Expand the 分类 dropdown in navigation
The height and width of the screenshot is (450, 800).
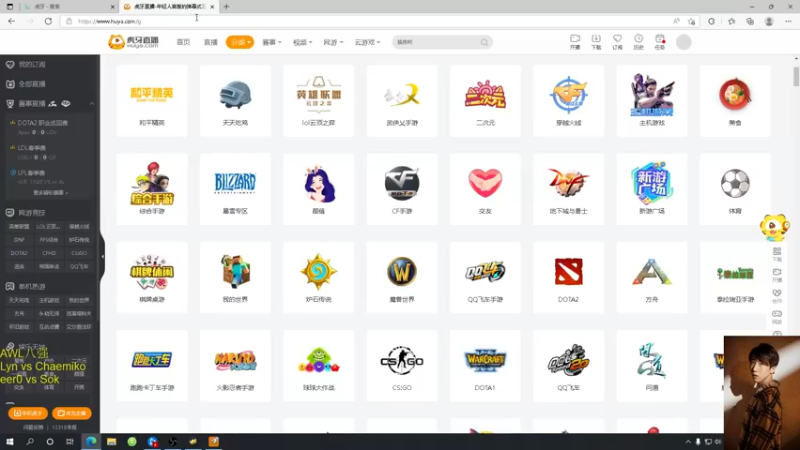coord(240,42)
